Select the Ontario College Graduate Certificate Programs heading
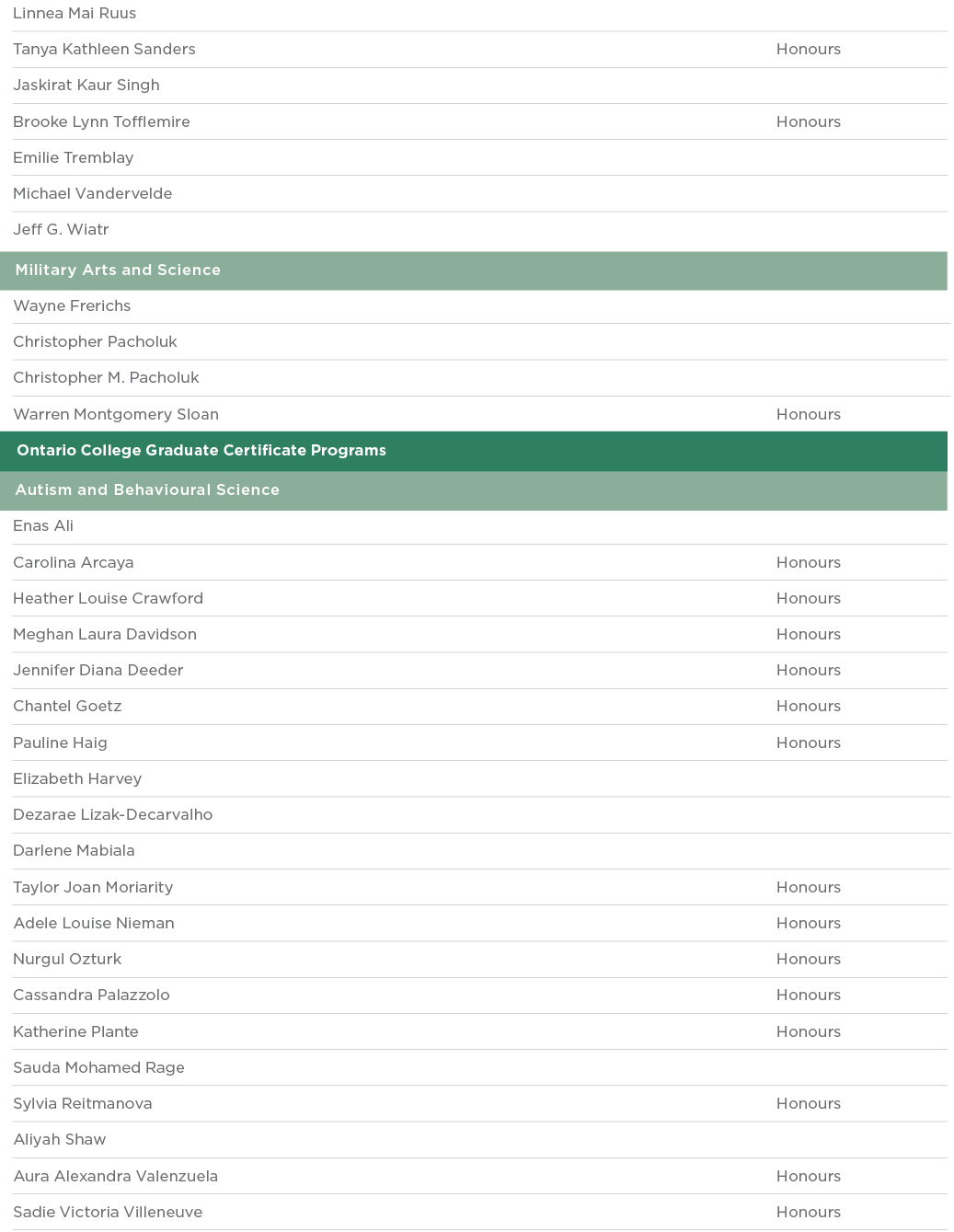954x1232 pixels. 201,451
